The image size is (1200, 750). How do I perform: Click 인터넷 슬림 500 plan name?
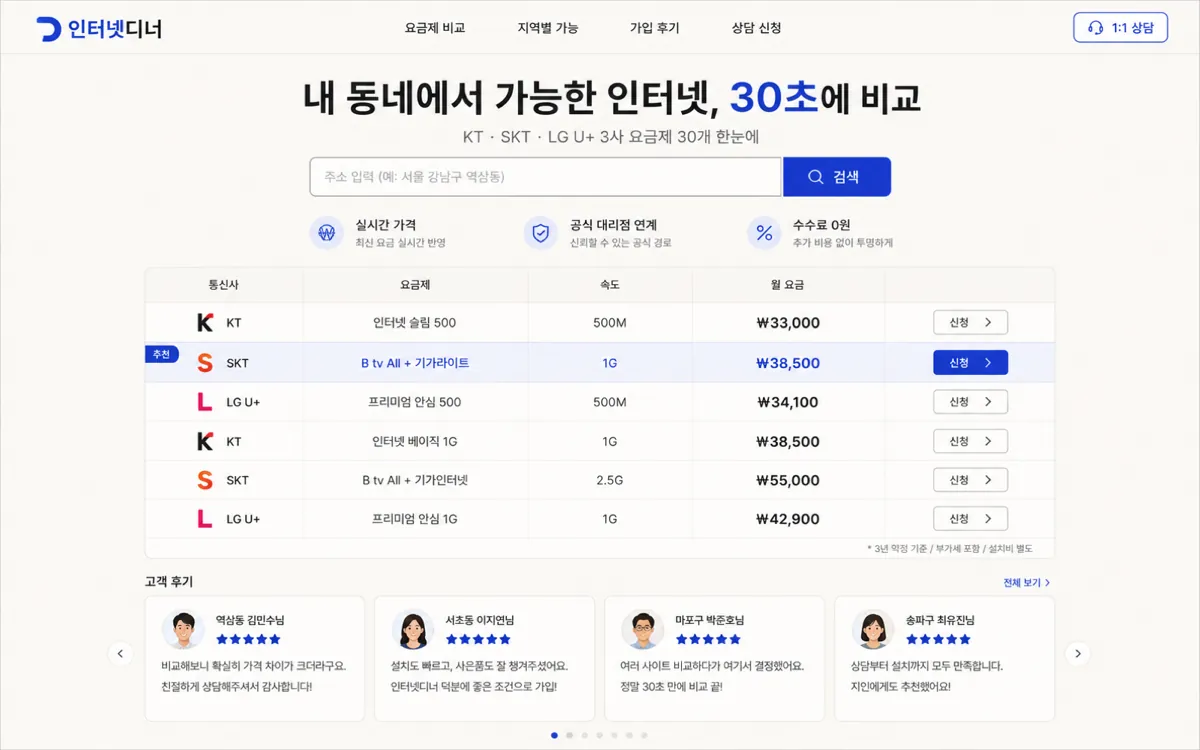415,323
